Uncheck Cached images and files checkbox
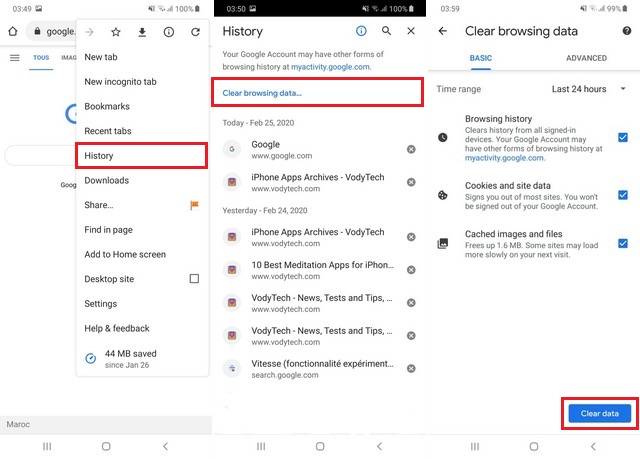The image size is (640, 459). coord(623,244)
